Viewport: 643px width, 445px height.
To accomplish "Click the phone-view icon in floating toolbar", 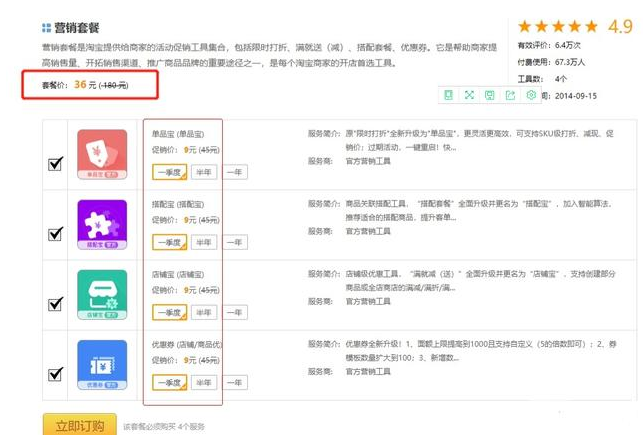I will coord(448,95).
